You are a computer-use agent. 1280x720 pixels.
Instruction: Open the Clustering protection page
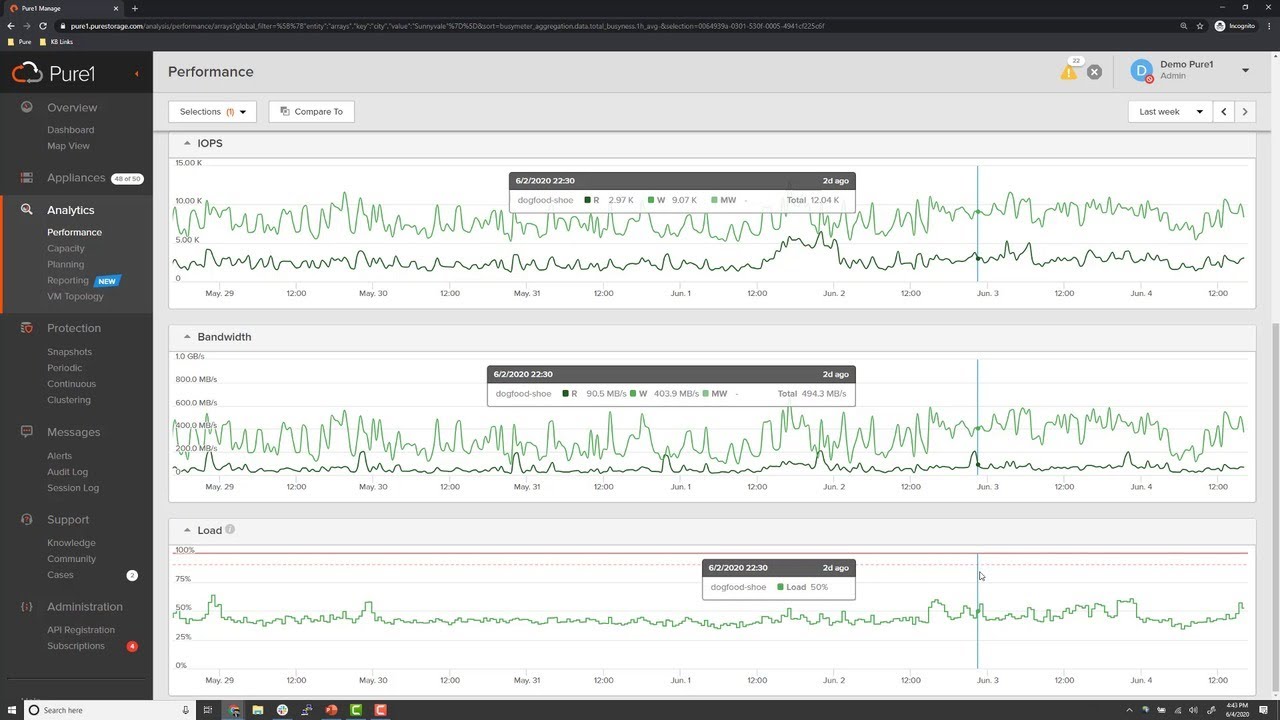point(69,400)
